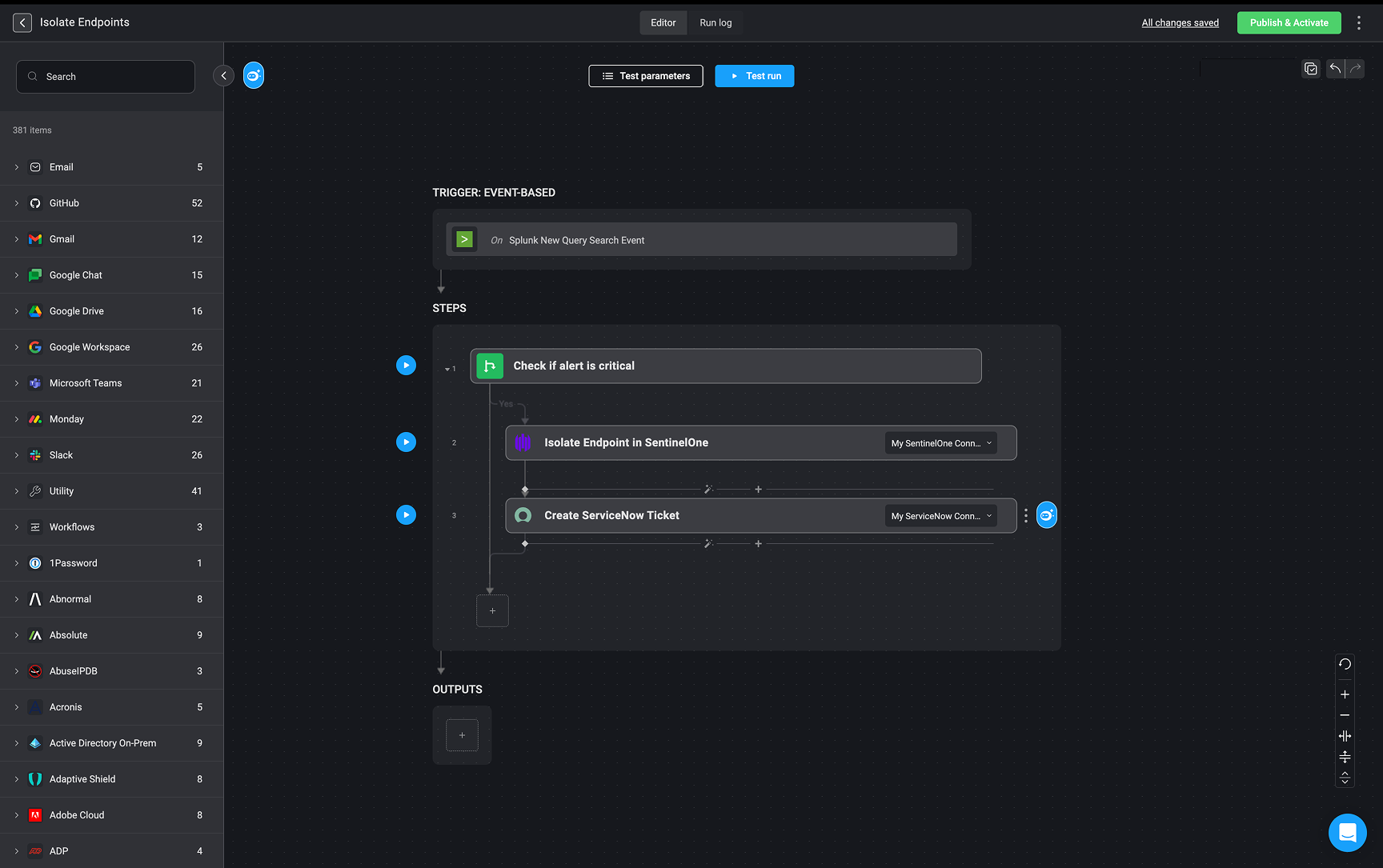The height and width of the screenshot is (868, 1383).
Task: Reset the canvas zoom view
Action: [x=1345, y=664]
